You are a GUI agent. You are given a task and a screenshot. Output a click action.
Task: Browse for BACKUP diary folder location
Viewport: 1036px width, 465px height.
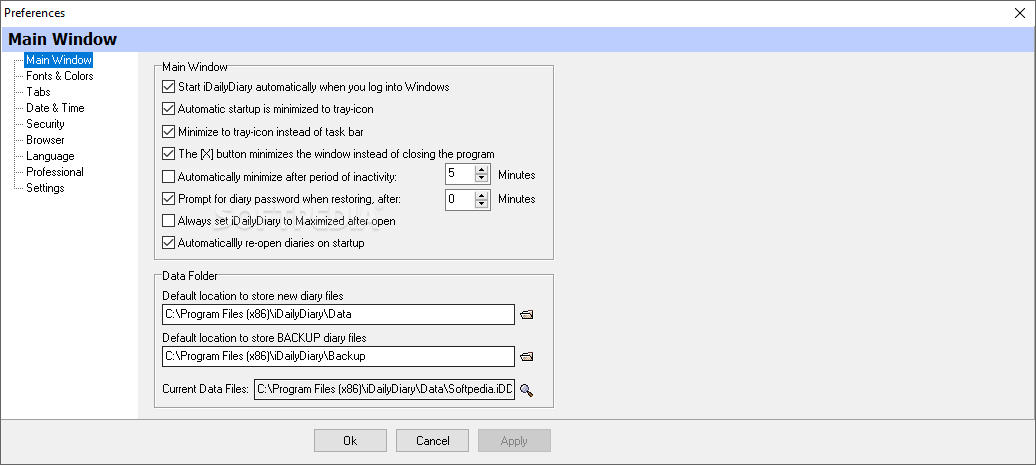526,357
